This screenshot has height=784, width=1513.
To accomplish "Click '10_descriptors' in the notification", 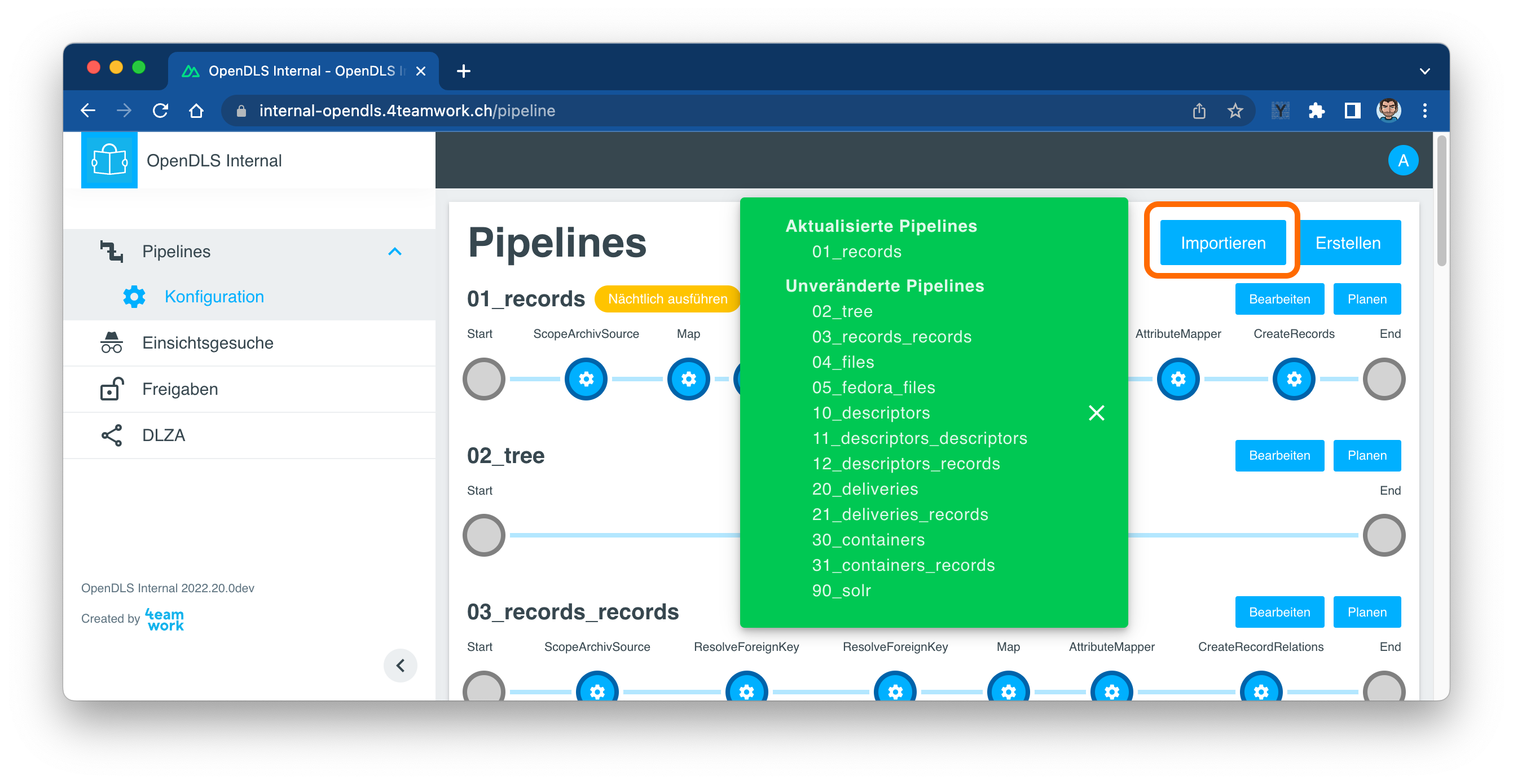I will (x=871, y=413).
